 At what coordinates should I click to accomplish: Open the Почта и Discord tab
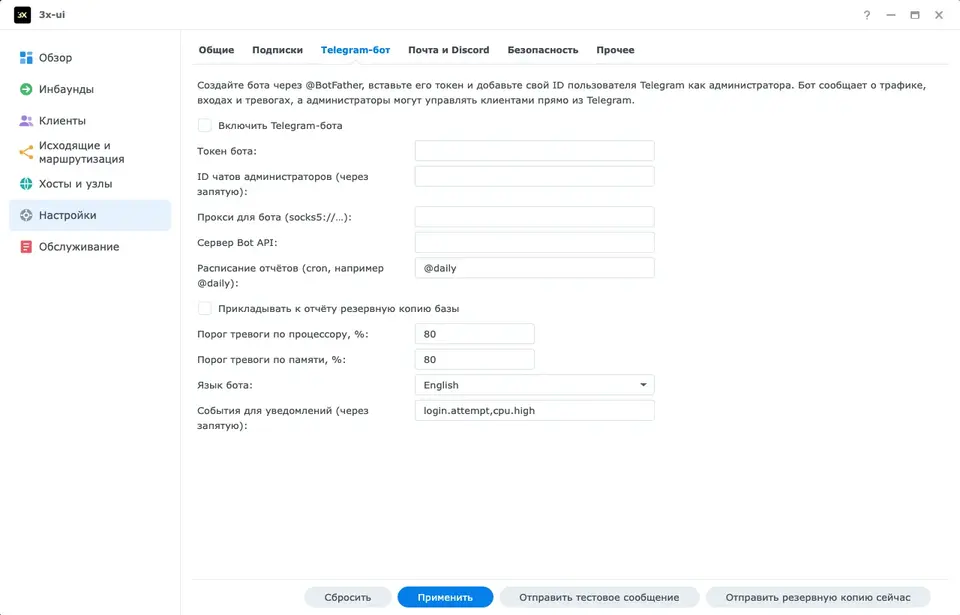pyautogui.click(x=449, y=50)
